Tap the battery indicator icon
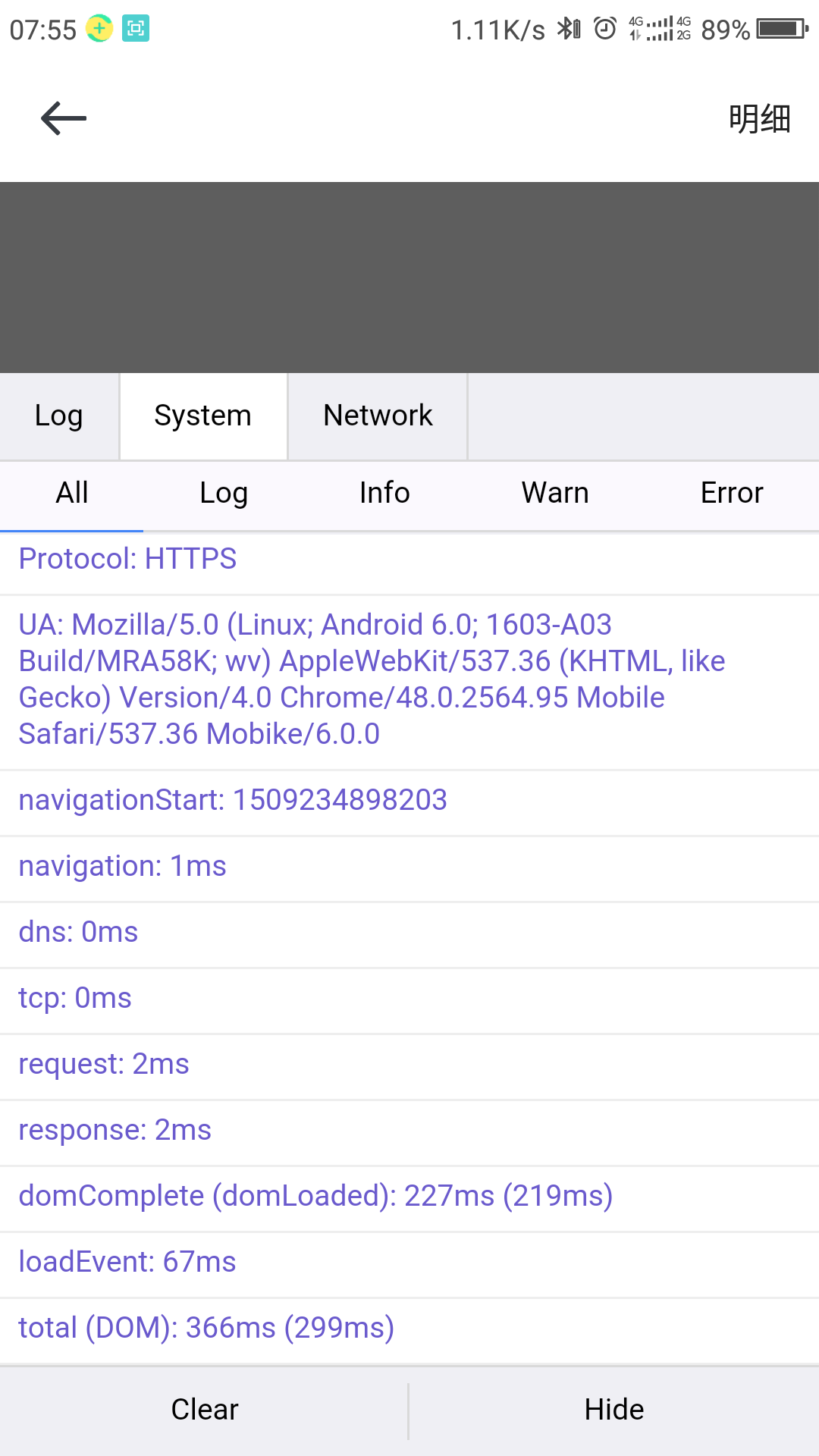This screenshot has height=1456, width=819. click(x=783, y=29)
